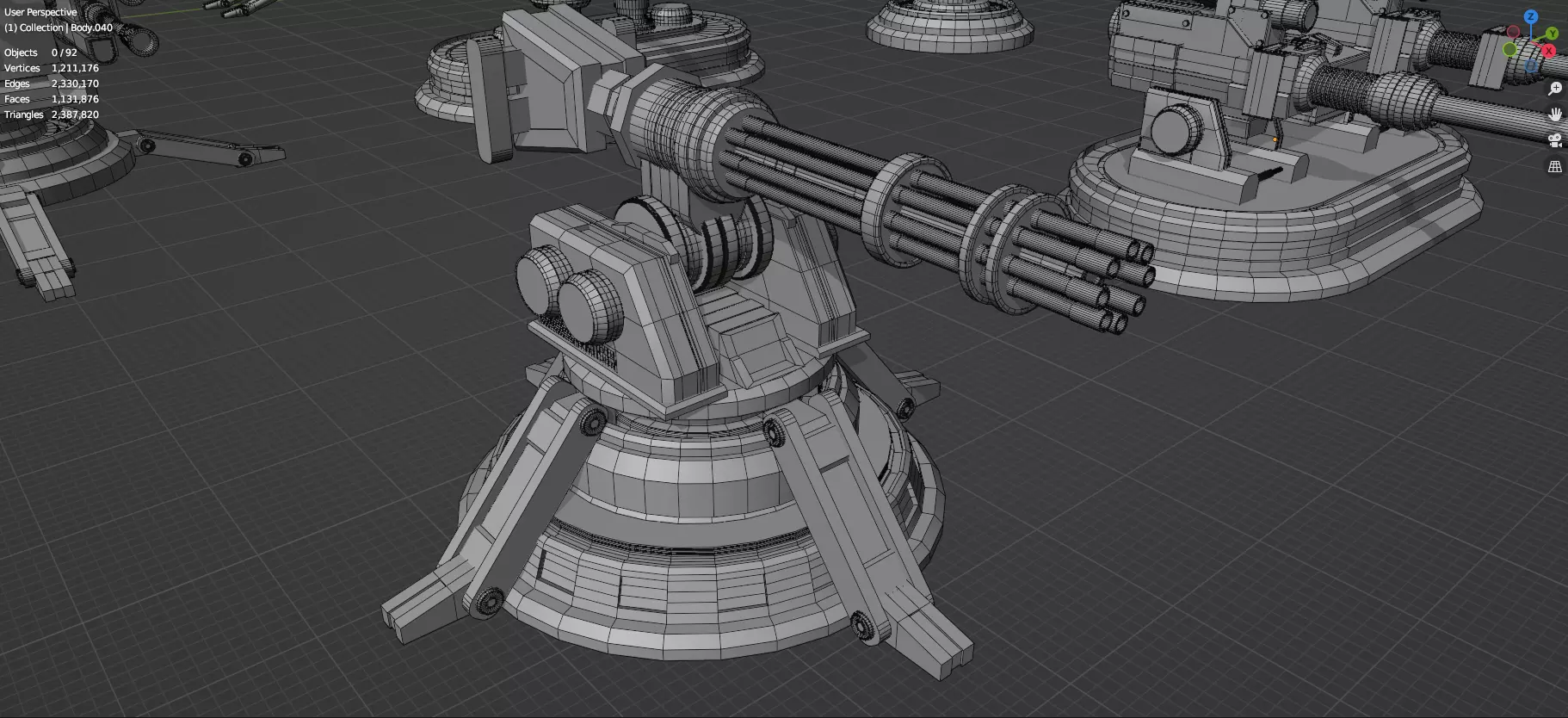Viewport: 1568px width, 718px height.
Task: Toggle the camera view icon
Action: (1555, 140)
